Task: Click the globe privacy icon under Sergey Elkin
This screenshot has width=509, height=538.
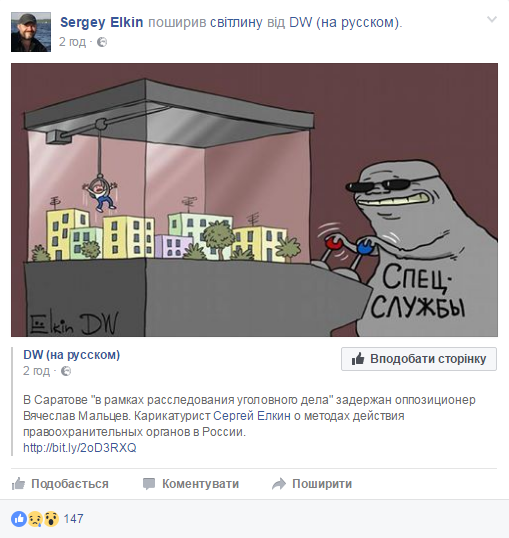Action: (x=102, y=42)
